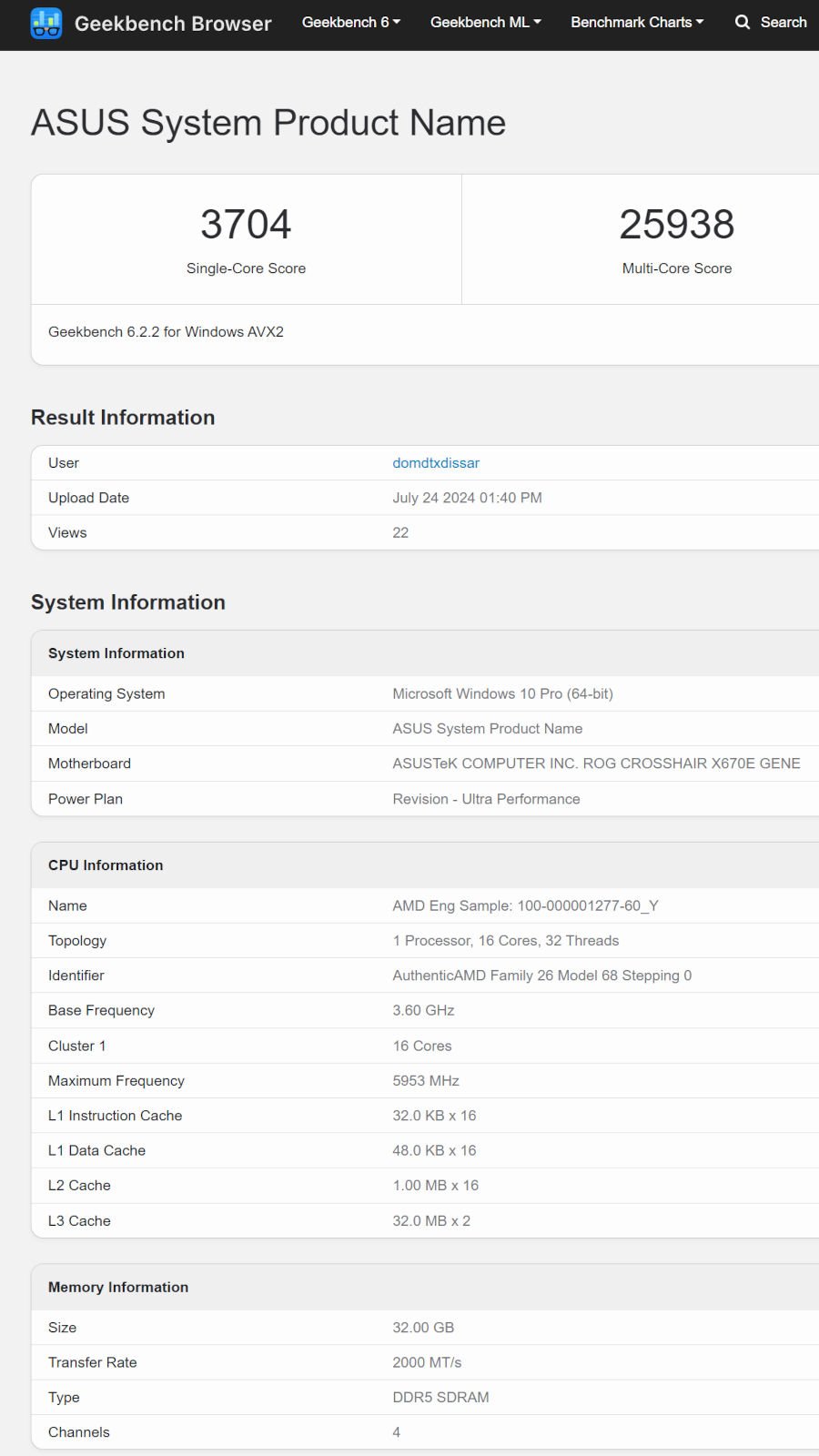Click the 5953 MHz maximum frequency value
Screen dimensions: 819x1456
426,1080
